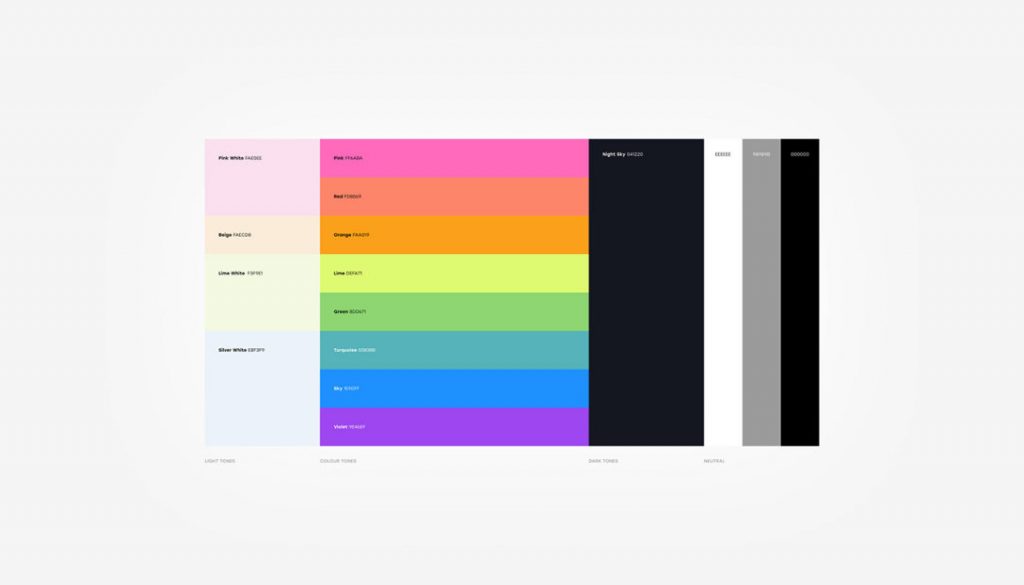
Task: Choose the Lime White light tone swatch
Action: click(263, 292)
